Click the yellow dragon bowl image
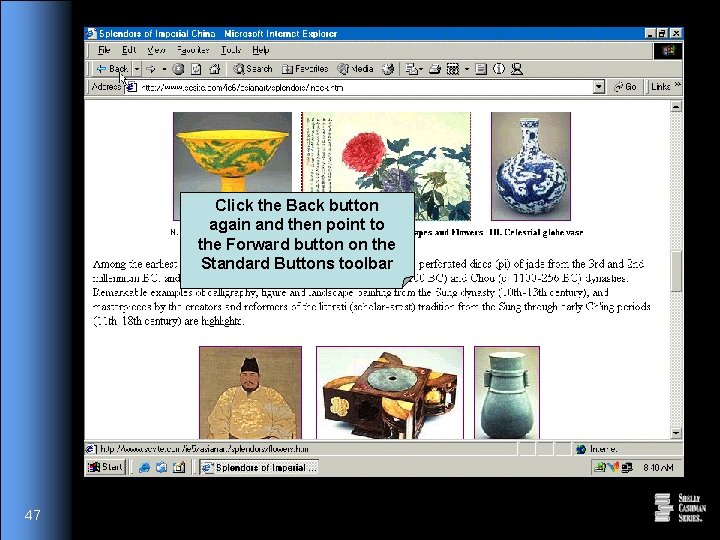This screenshot has height=540, width=720. coord(232,152)
